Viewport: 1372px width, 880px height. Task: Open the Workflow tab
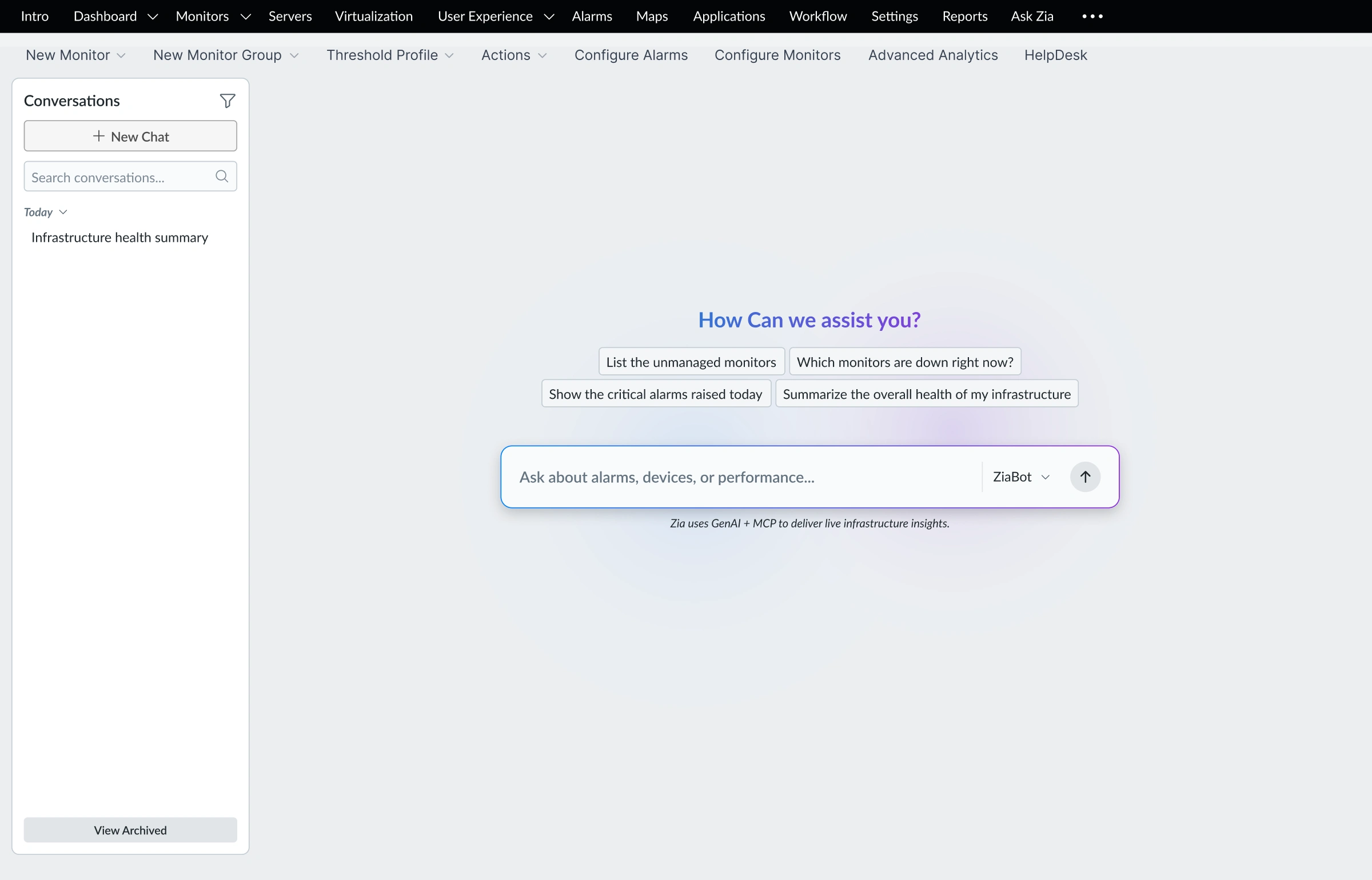(818, 17)
